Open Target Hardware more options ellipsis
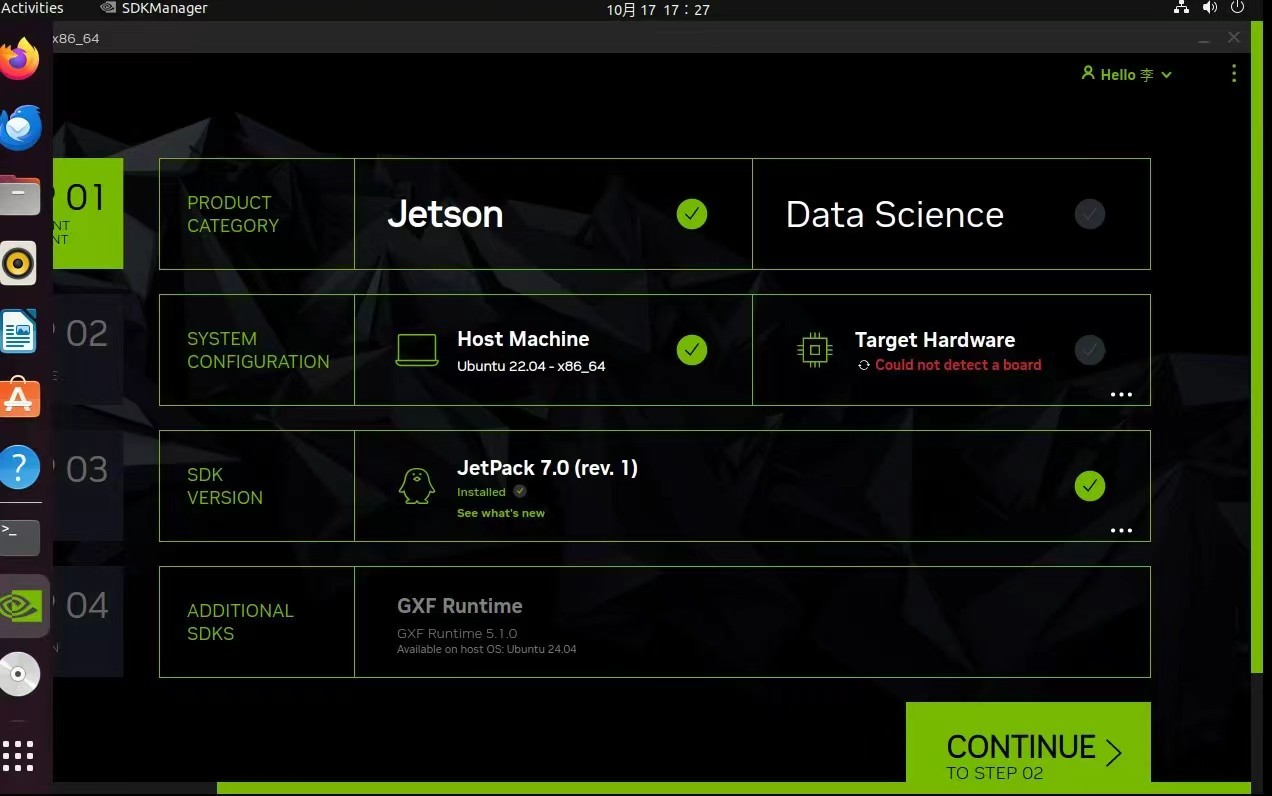 tap(1121, 395)
